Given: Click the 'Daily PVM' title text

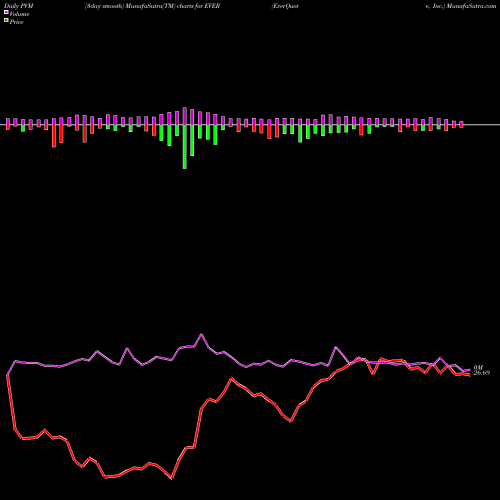Looking at the screenshot, I should click(x=19, y=6).
